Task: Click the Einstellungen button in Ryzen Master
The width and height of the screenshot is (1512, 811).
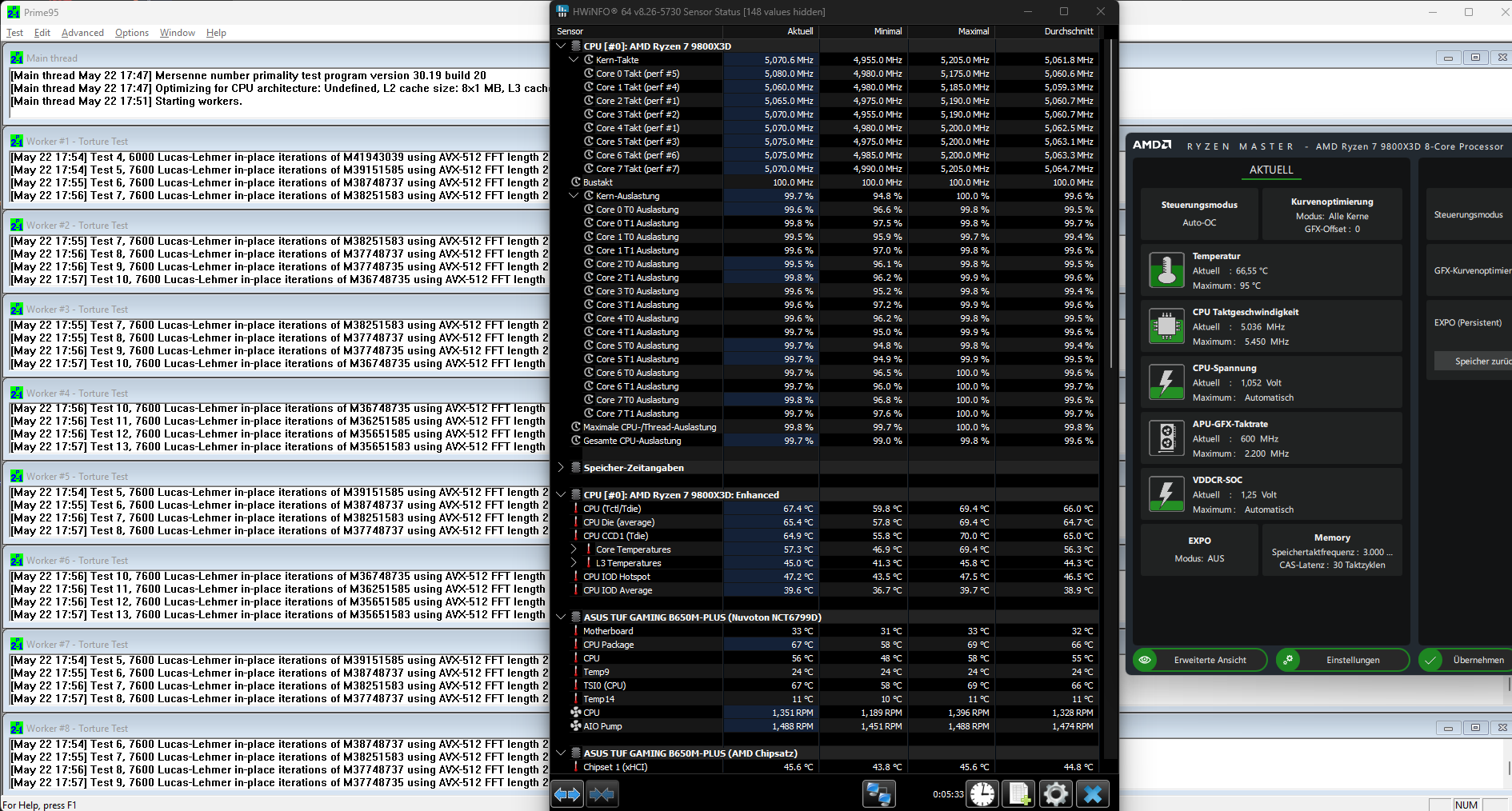Action: pyautogui.click(x=1342, y=660)
